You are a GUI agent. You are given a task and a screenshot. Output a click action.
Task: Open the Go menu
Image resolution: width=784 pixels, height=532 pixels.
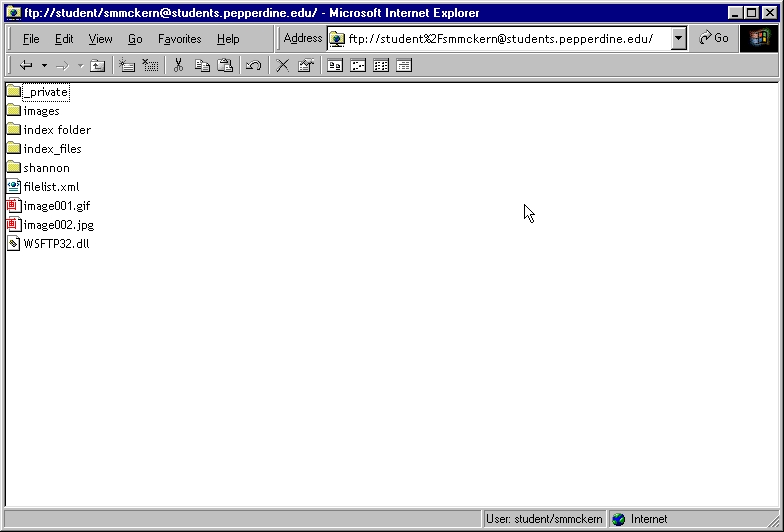(135, 39)
